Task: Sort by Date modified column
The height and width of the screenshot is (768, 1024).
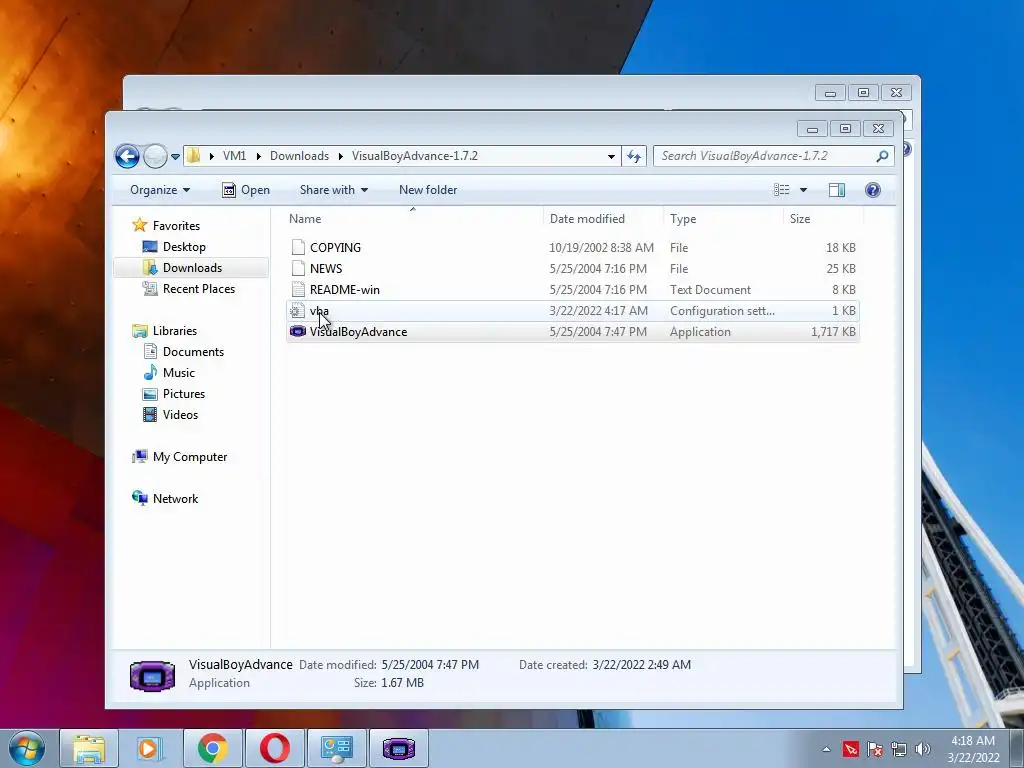Action: (603, 219)
